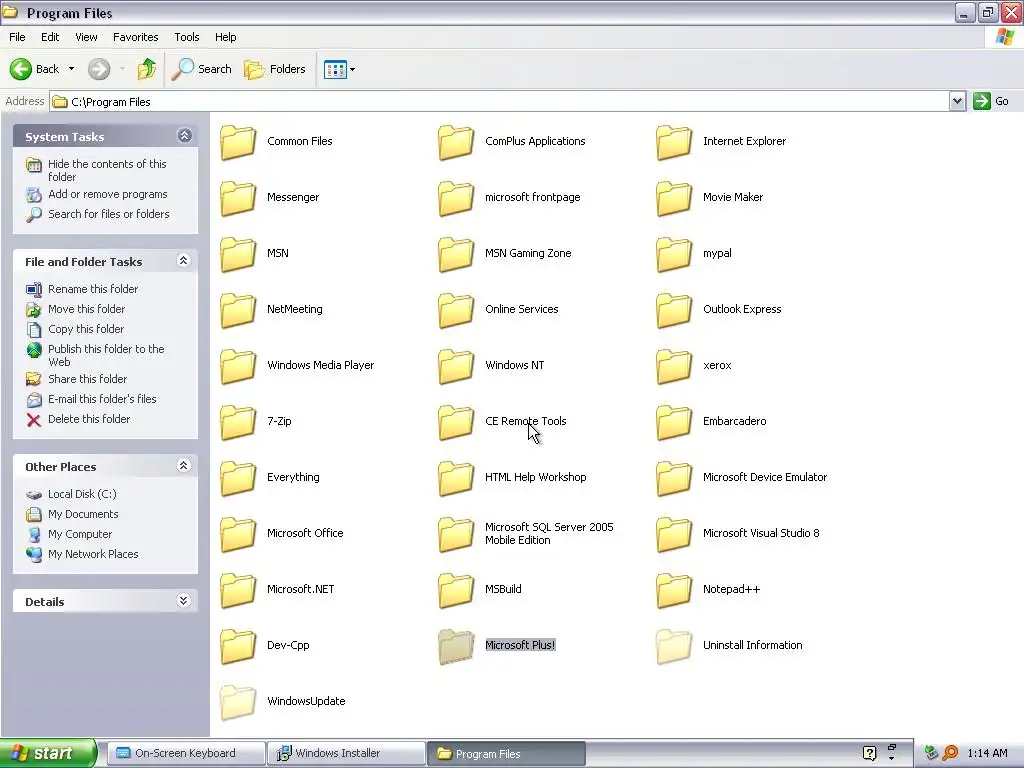
Task: Select the microsoft frontpage folder icon
Action: (x=456, y=198)
